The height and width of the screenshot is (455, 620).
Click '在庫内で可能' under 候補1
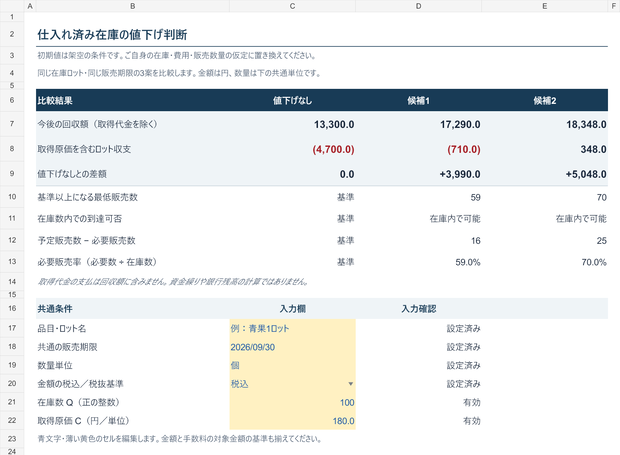click(x=455, y=219)
